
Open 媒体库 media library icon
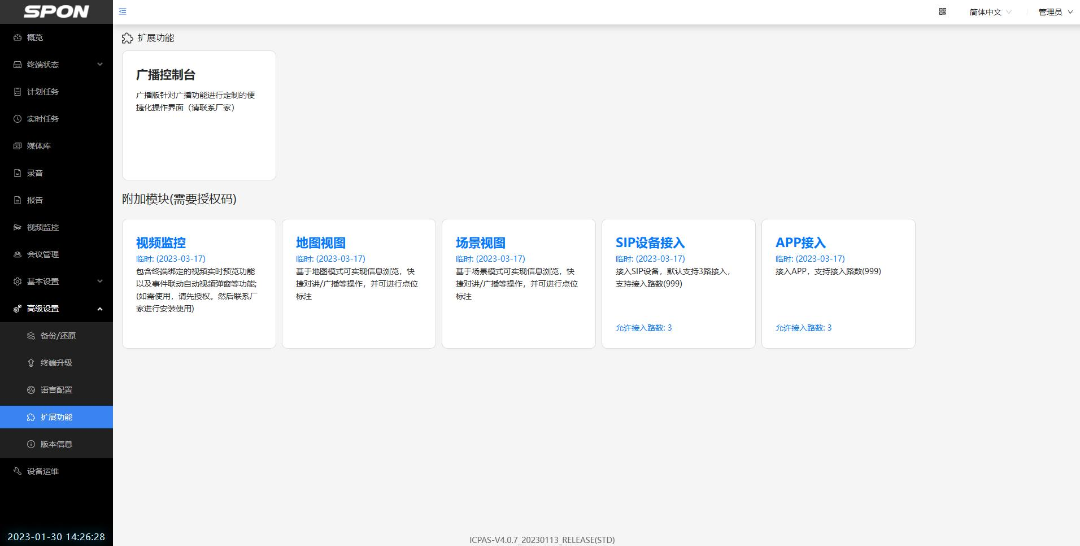(x=18, y=146)
